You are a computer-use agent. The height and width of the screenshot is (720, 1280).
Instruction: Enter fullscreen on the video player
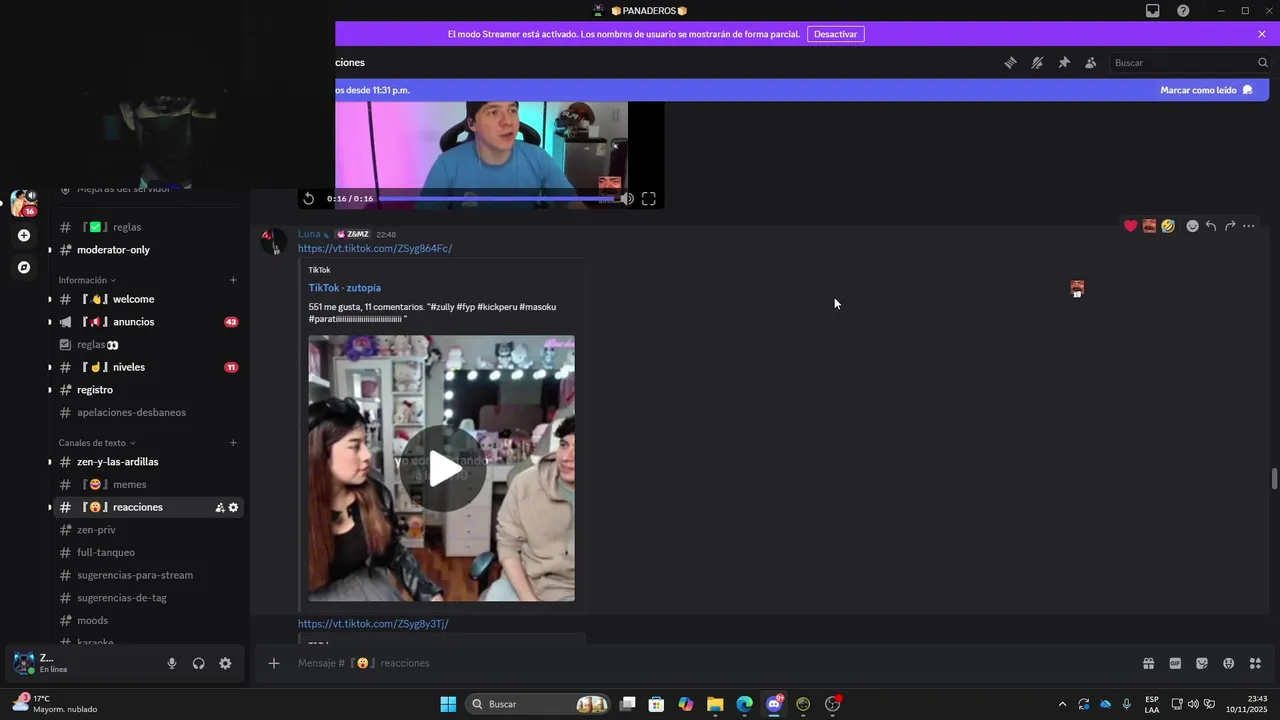point(649,199)
